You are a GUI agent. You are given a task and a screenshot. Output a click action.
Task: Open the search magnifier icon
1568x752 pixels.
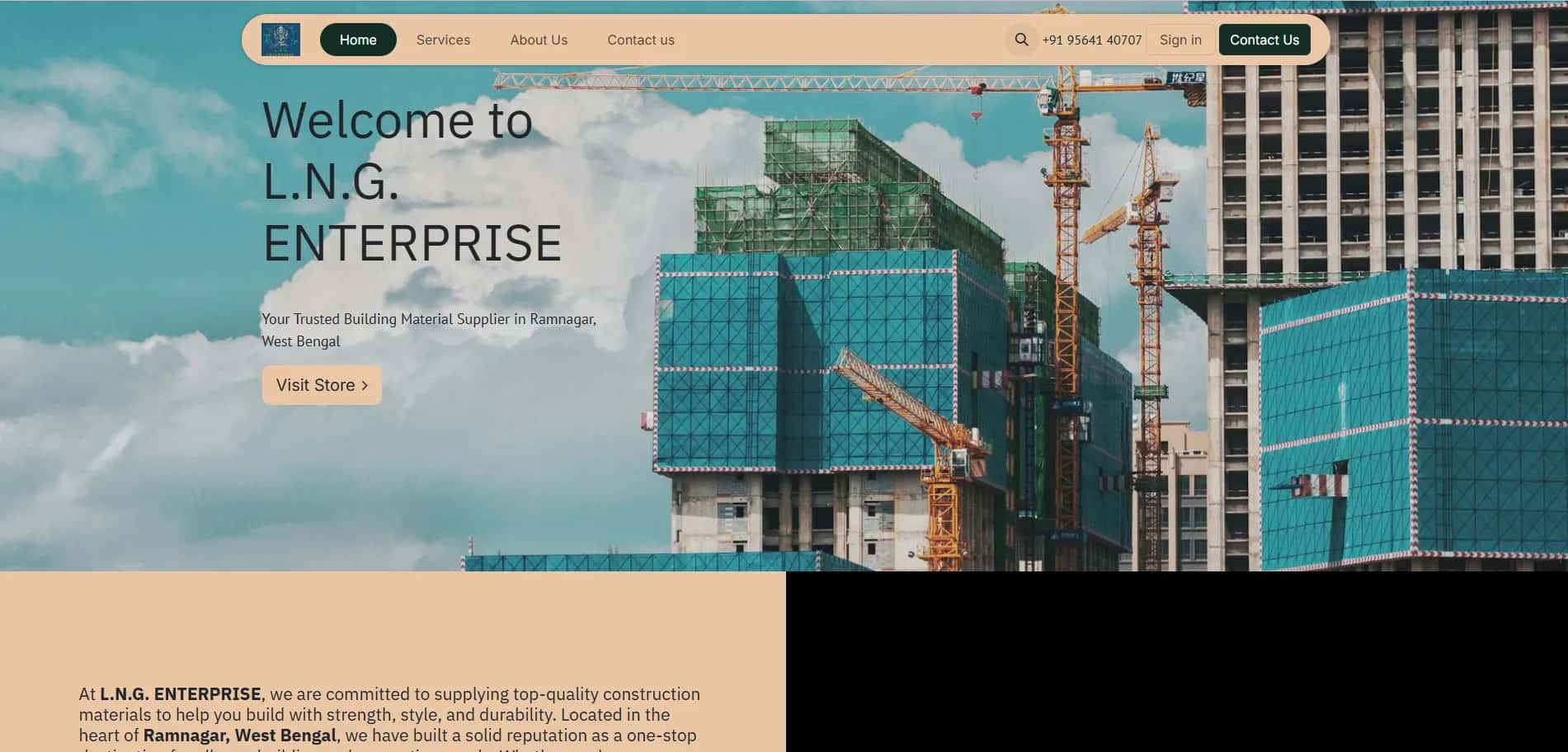click(x=1021, y=40)
